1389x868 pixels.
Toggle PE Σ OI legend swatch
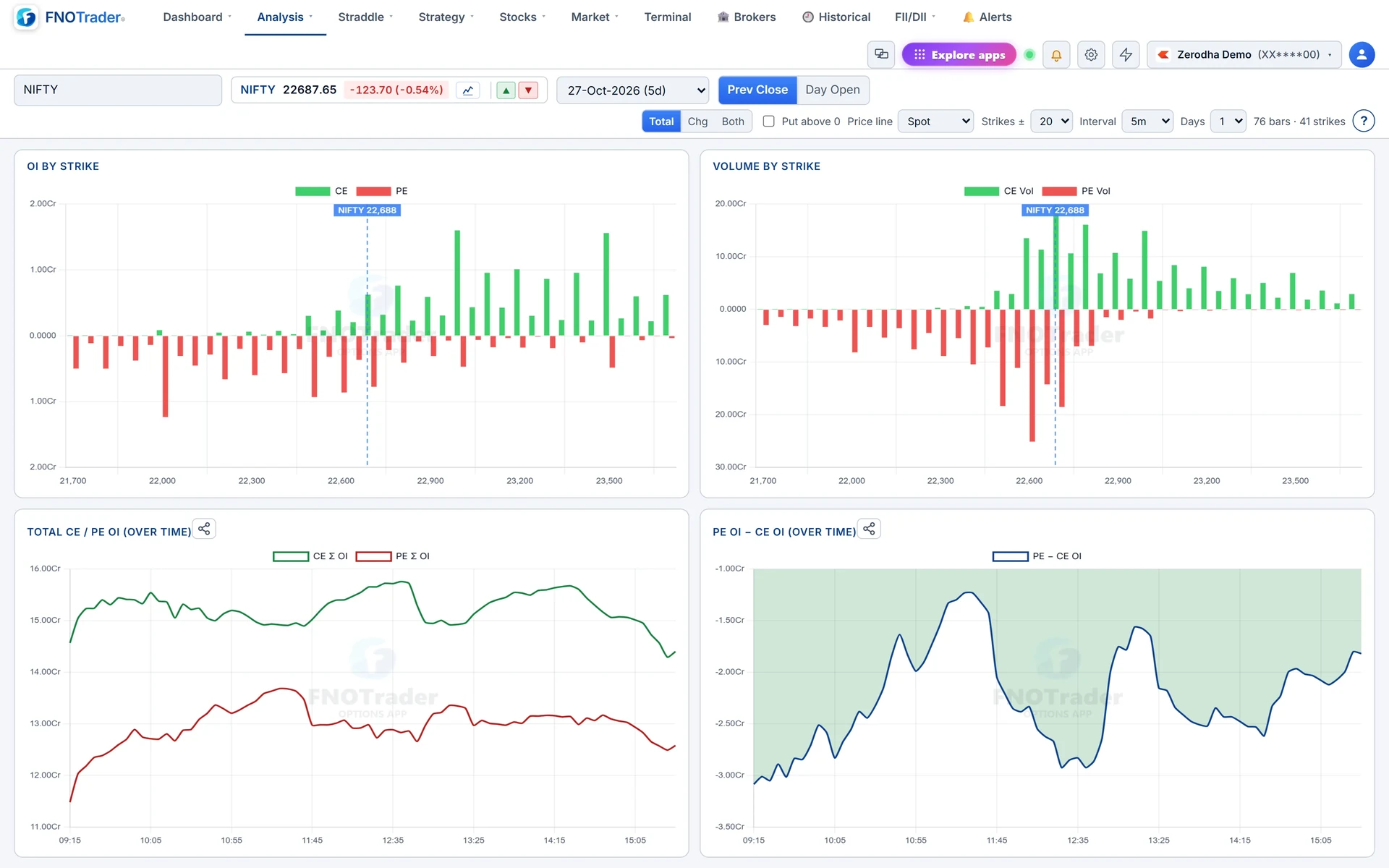pyautogui.click(x=374, y=556)
